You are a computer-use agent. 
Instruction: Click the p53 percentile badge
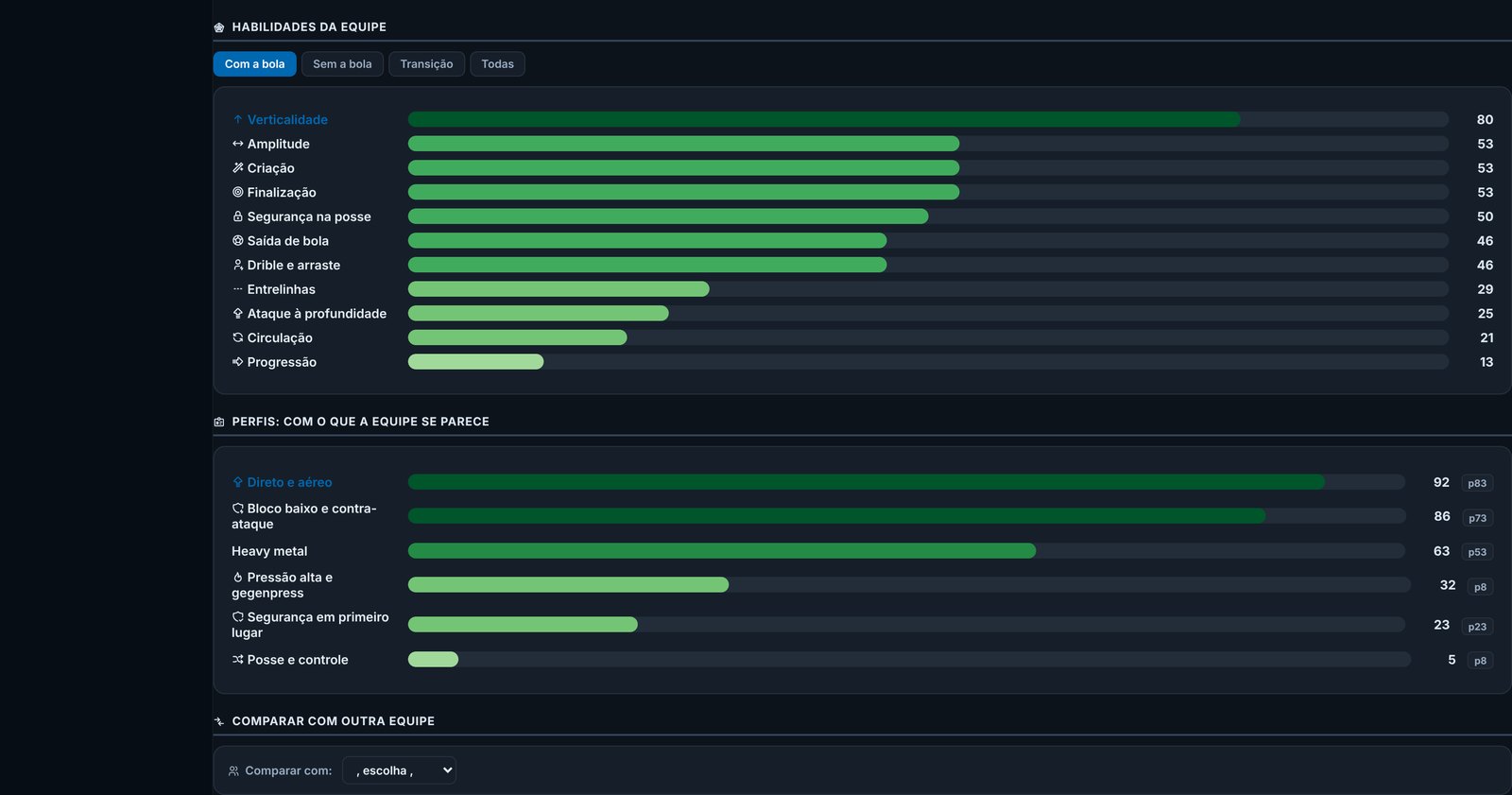1477,552
